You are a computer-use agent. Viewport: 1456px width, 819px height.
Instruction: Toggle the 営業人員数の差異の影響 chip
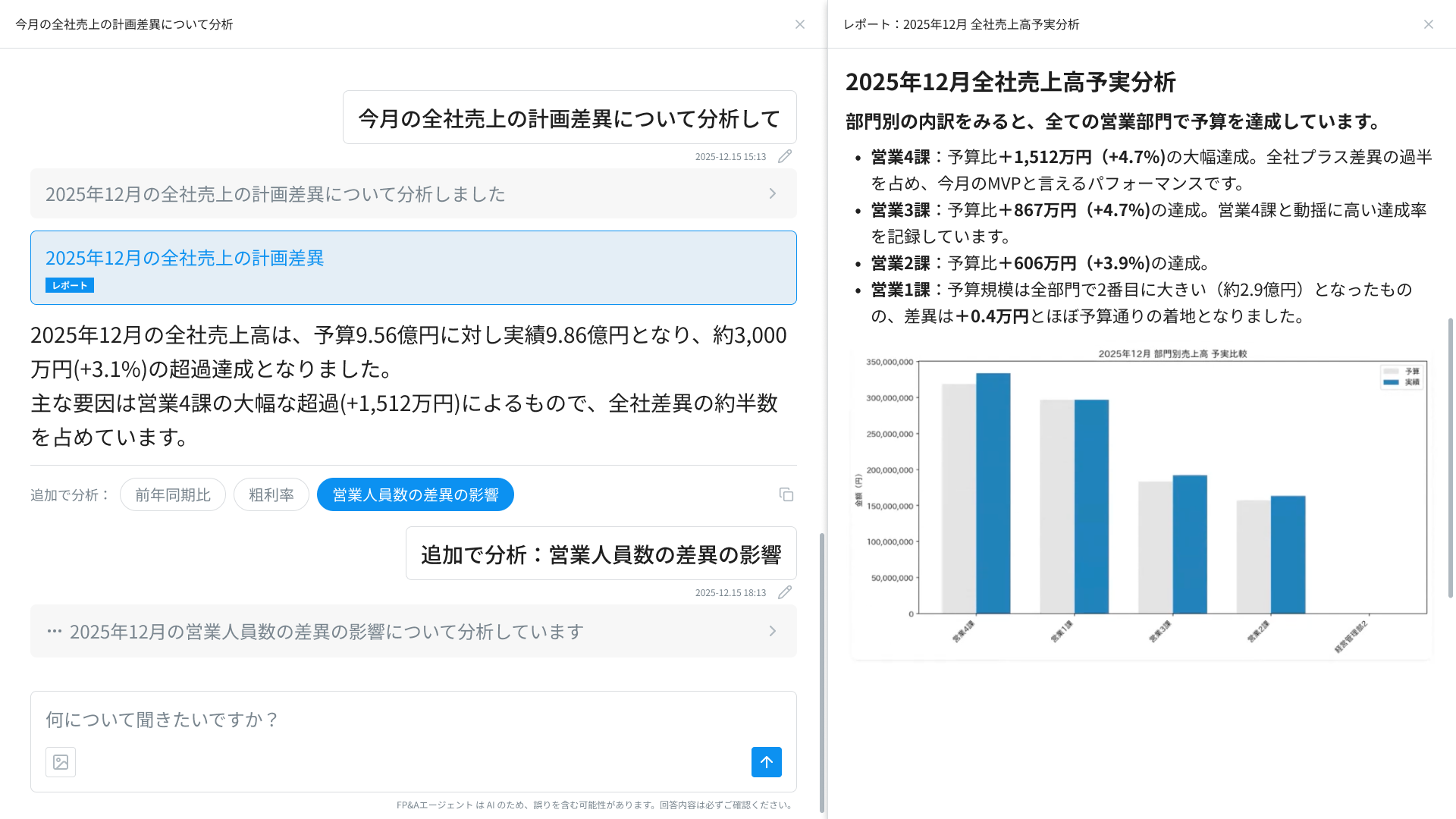click(415, 494)
